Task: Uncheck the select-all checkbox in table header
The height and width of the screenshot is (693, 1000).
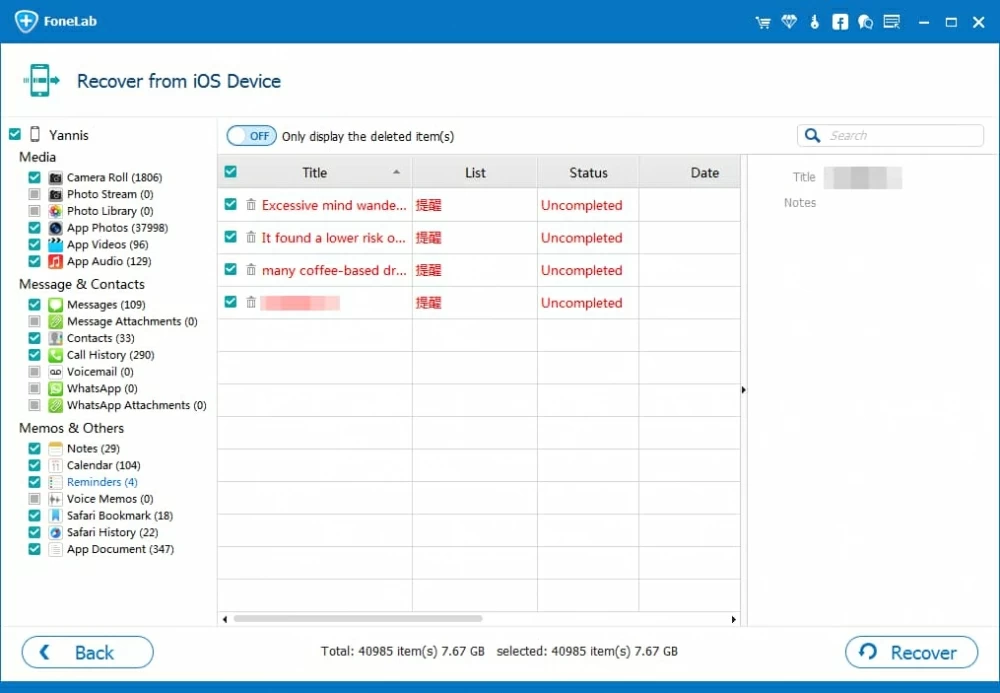Action: 231,172
